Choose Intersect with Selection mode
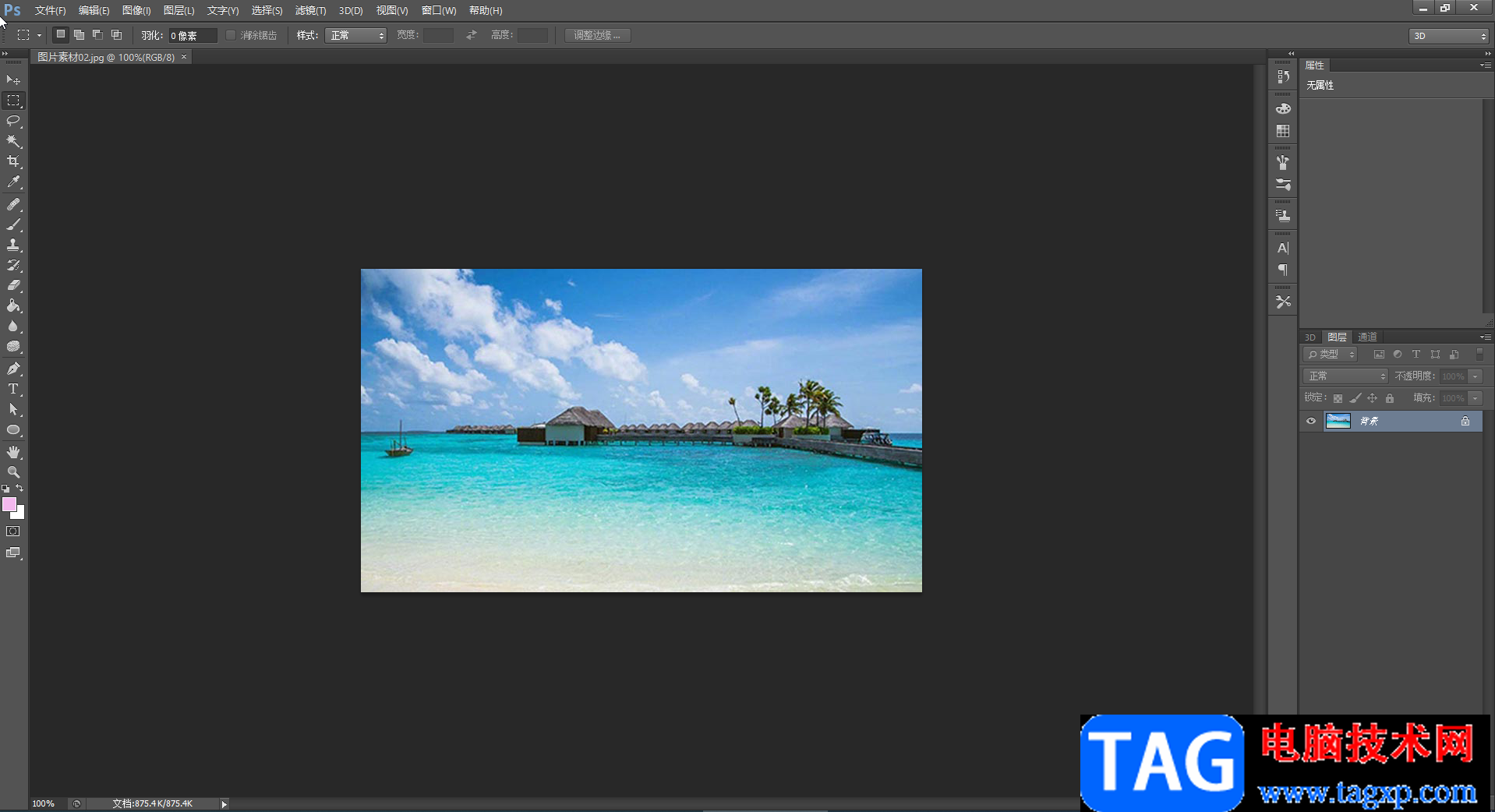The image size is (1495, 812). click(116, 34)
